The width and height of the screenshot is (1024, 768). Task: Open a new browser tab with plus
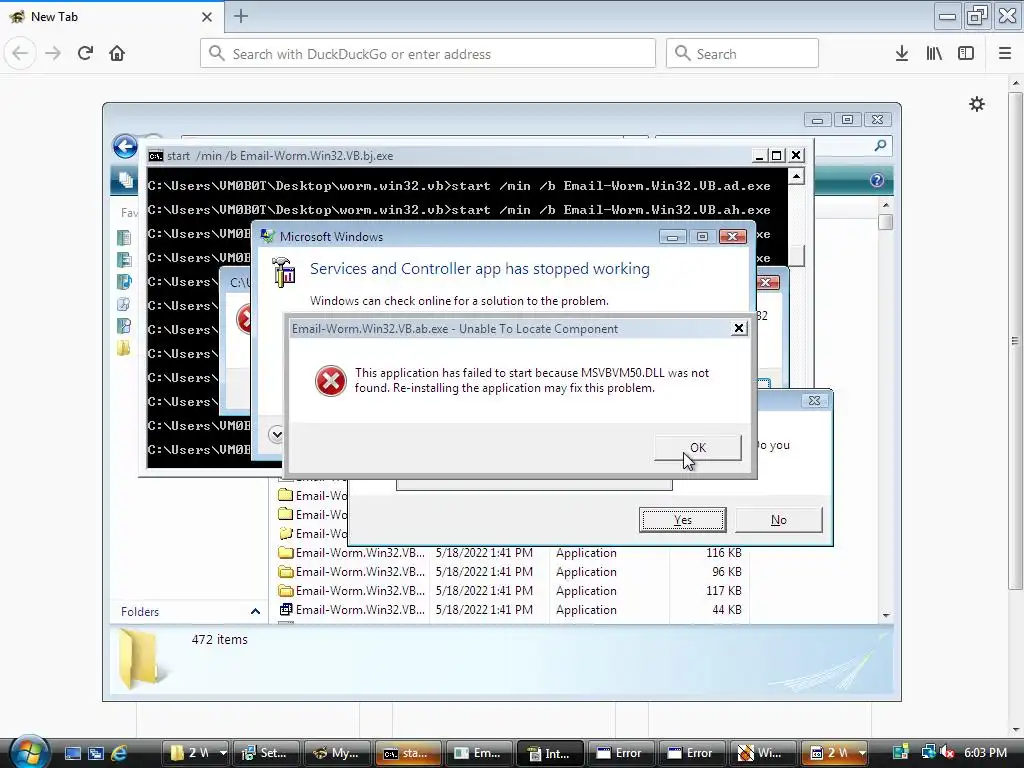point(241,16)
